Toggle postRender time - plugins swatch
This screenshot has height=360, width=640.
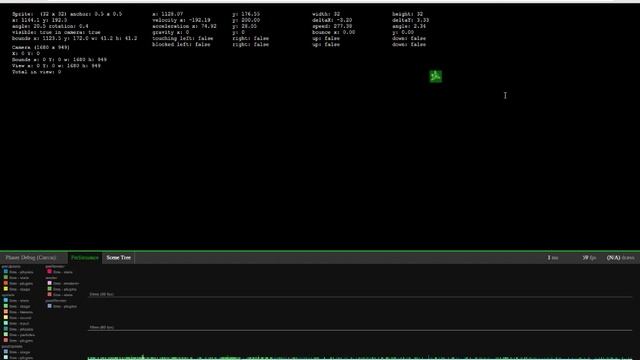pyautogui.click(x=49, y=306)
